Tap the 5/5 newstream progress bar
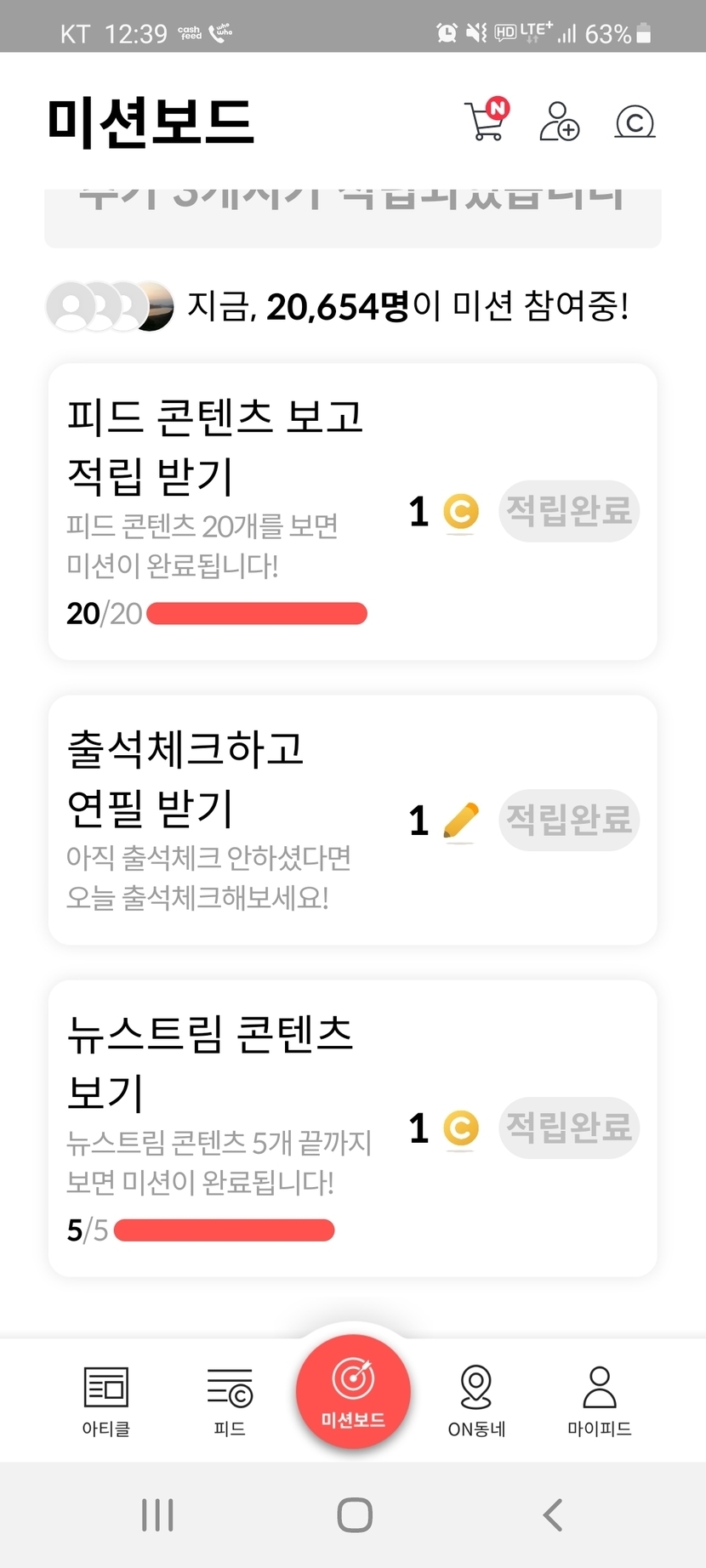 click(224, 1230)
